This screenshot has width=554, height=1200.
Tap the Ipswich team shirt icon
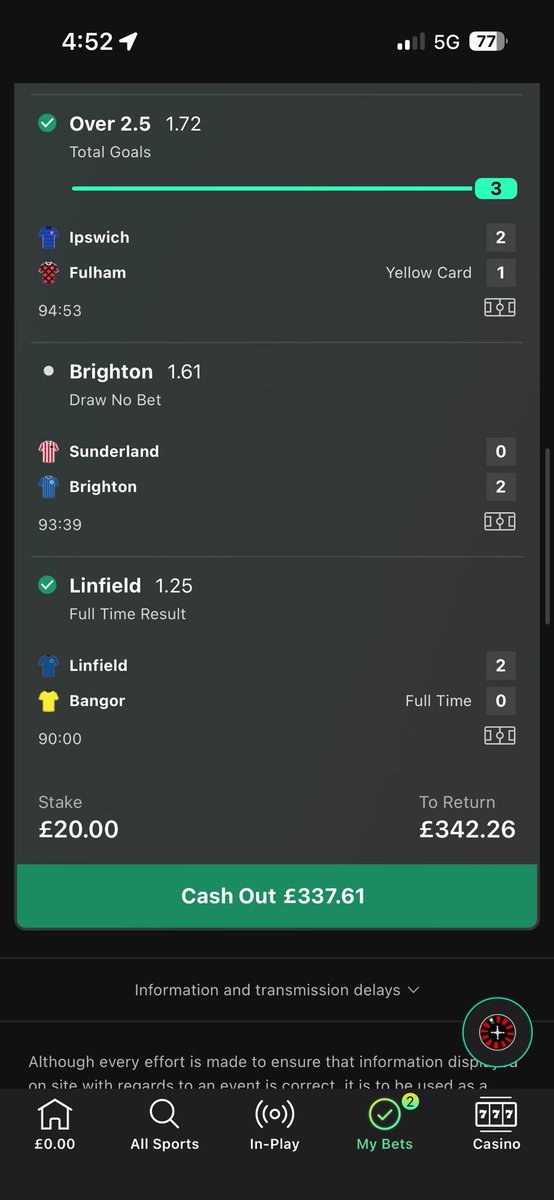pos(49,238)
